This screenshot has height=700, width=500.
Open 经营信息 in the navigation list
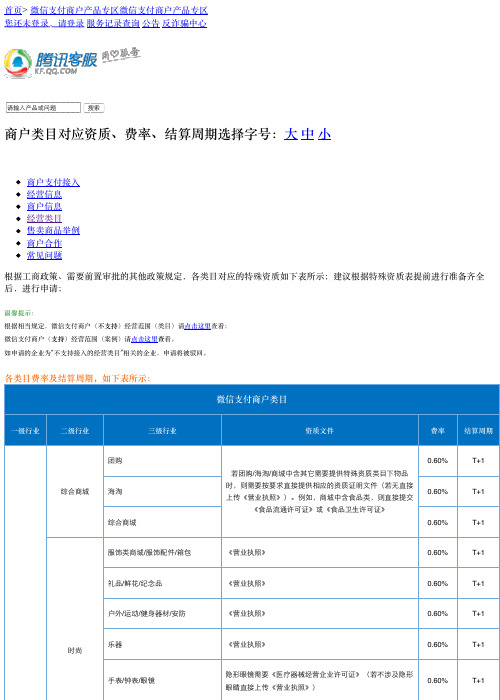click(x=44, y=194)
